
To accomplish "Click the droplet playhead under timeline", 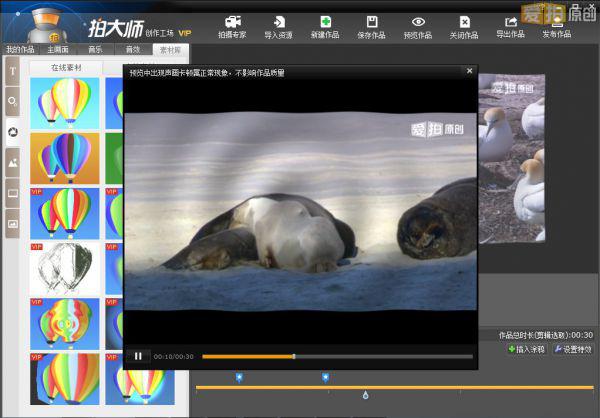I will point(365,395).
